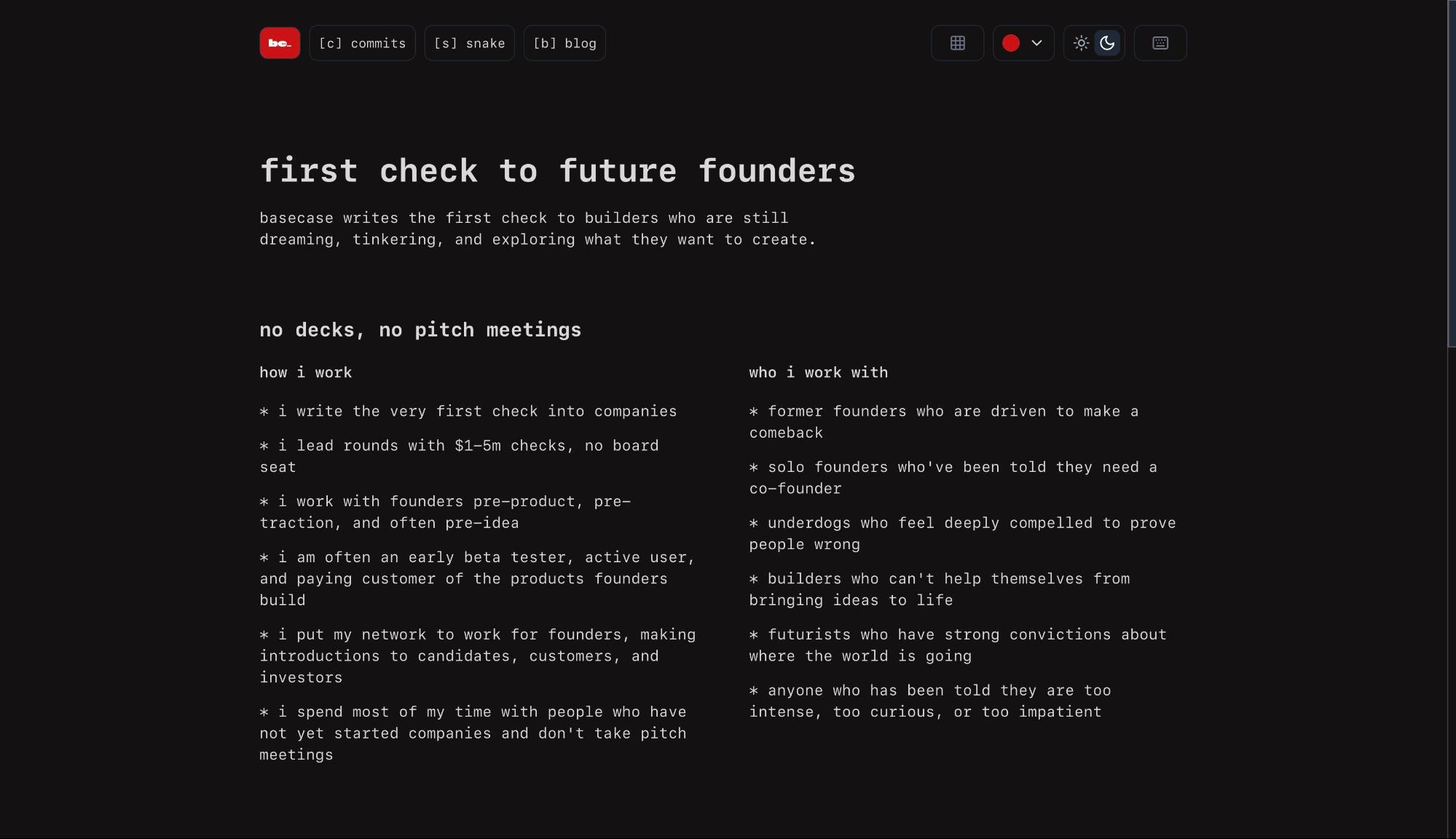Open the keyboard shortcuts icon
Viewport: 1456px width, 839px height.
pos(1160,43)
